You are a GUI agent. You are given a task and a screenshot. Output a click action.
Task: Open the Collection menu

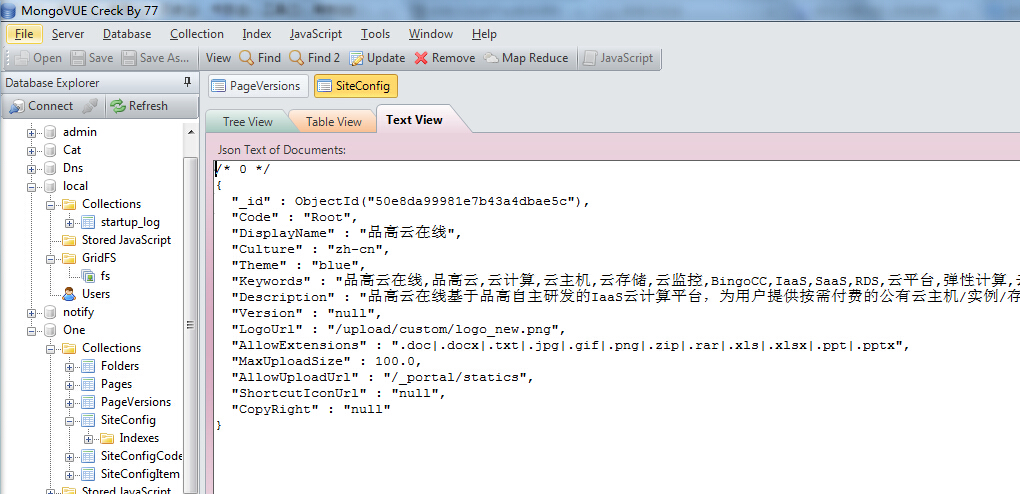click(x=196, y=34)
